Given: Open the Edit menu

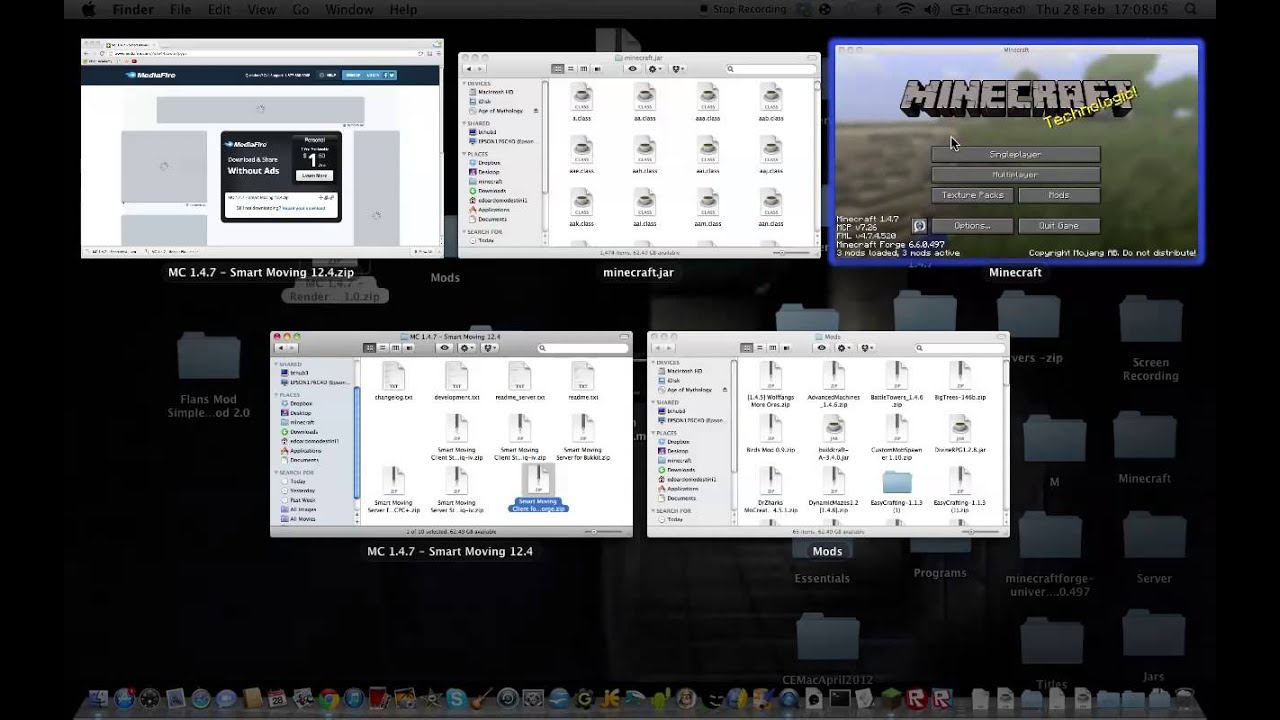Looking at the screenshot, I should pos(219,10).
